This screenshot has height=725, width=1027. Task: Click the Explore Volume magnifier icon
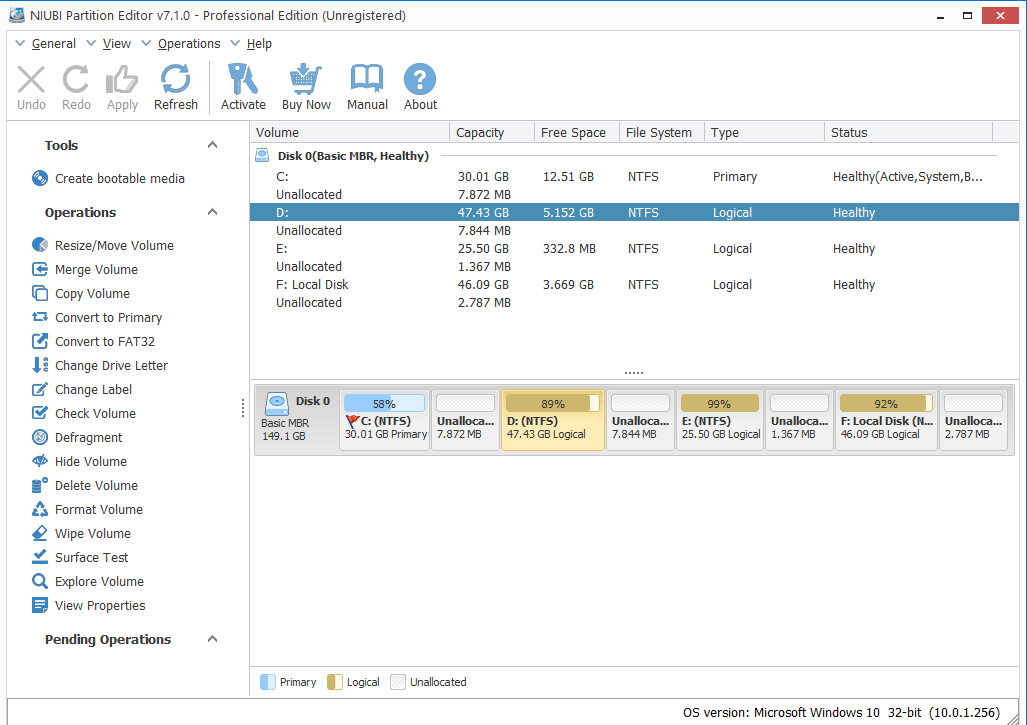(x=40, y=581)
